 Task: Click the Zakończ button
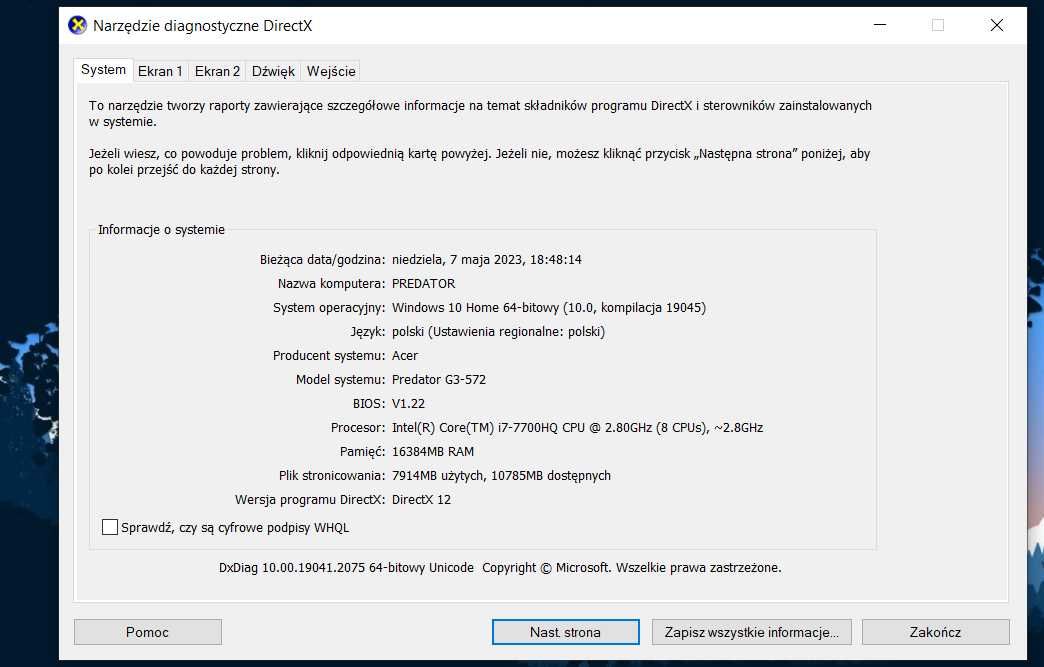click(935, 632)
